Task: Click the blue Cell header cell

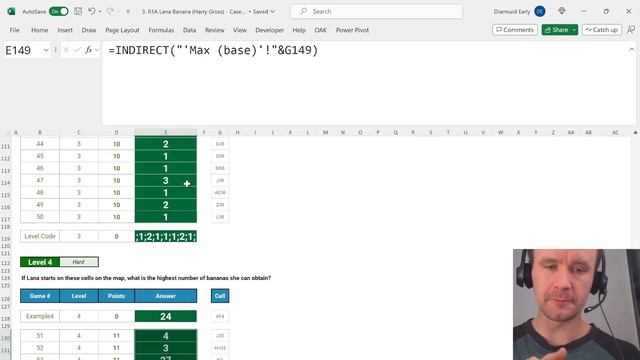Action: (220, 296)
